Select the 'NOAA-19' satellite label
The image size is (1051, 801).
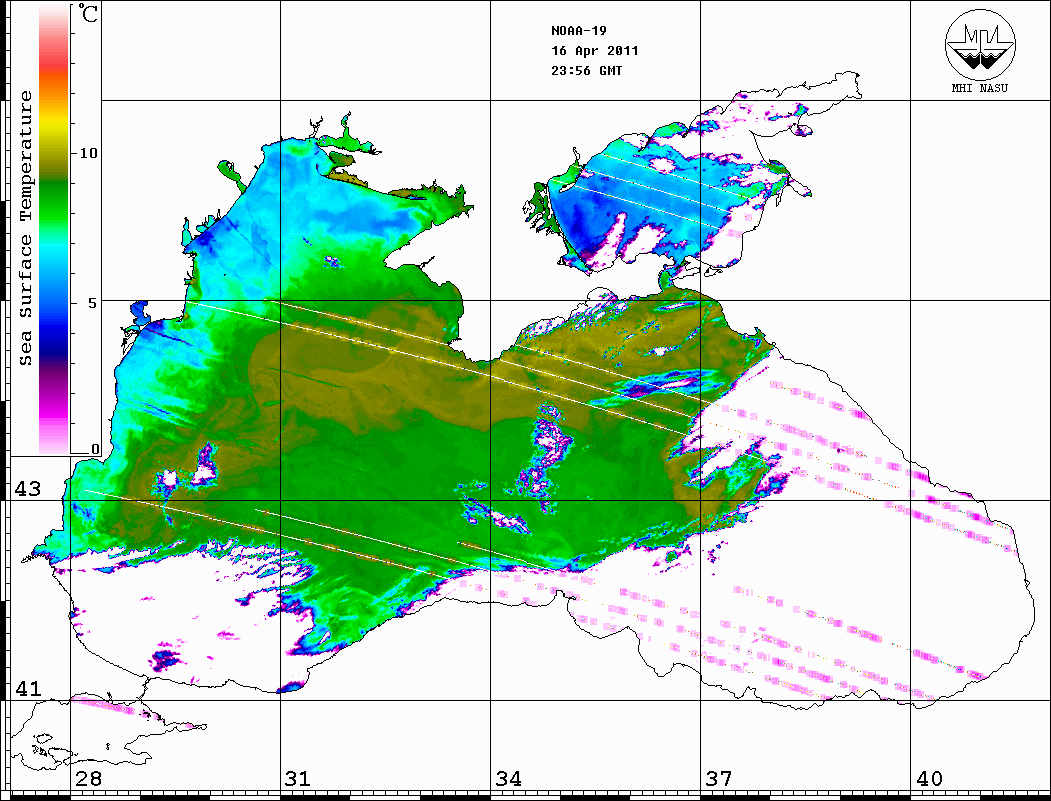coord(578,31)
